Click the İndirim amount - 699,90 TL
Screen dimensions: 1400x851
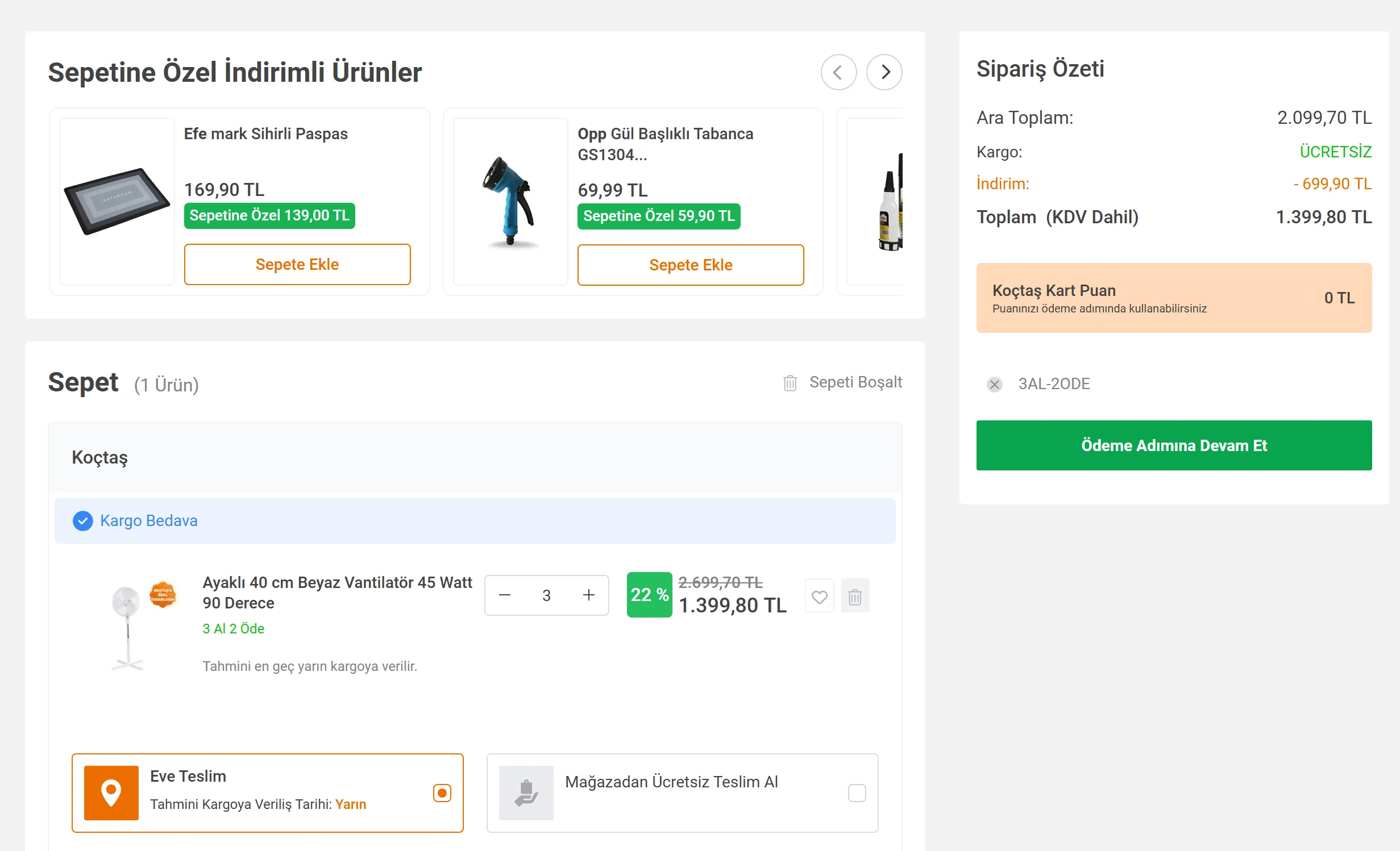pos(1332,184)
